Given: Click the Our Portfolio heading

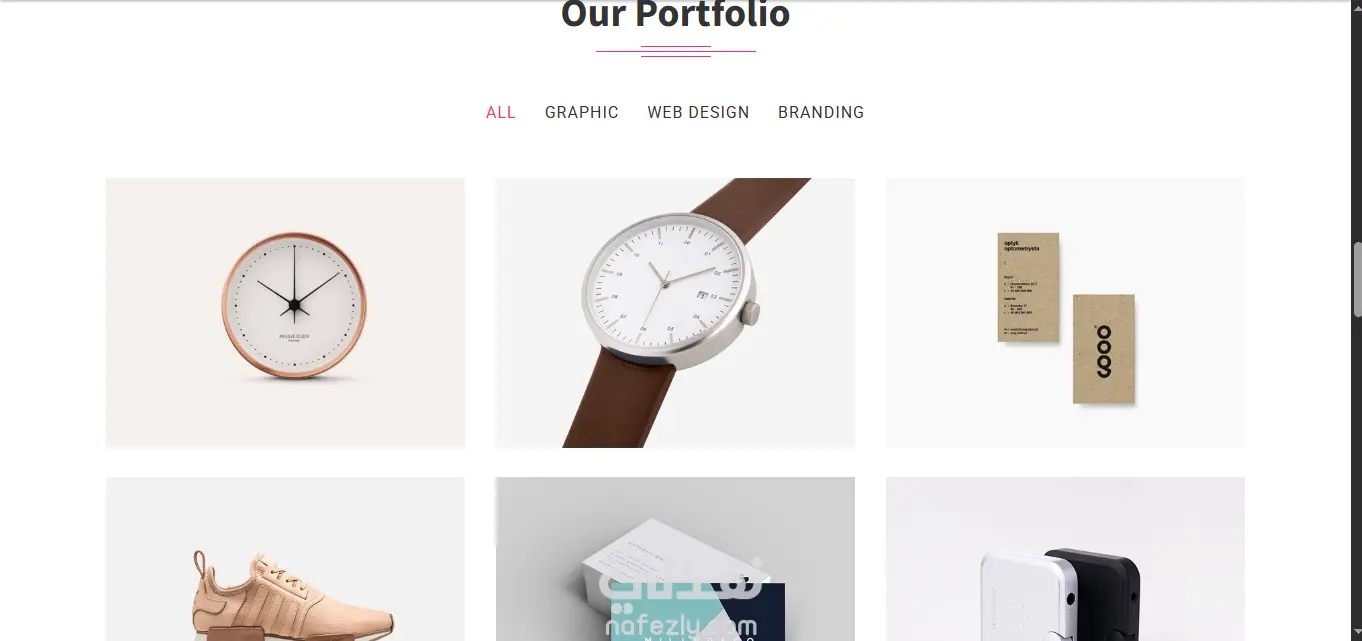Looking at the screenshot, I should [675, 14].
